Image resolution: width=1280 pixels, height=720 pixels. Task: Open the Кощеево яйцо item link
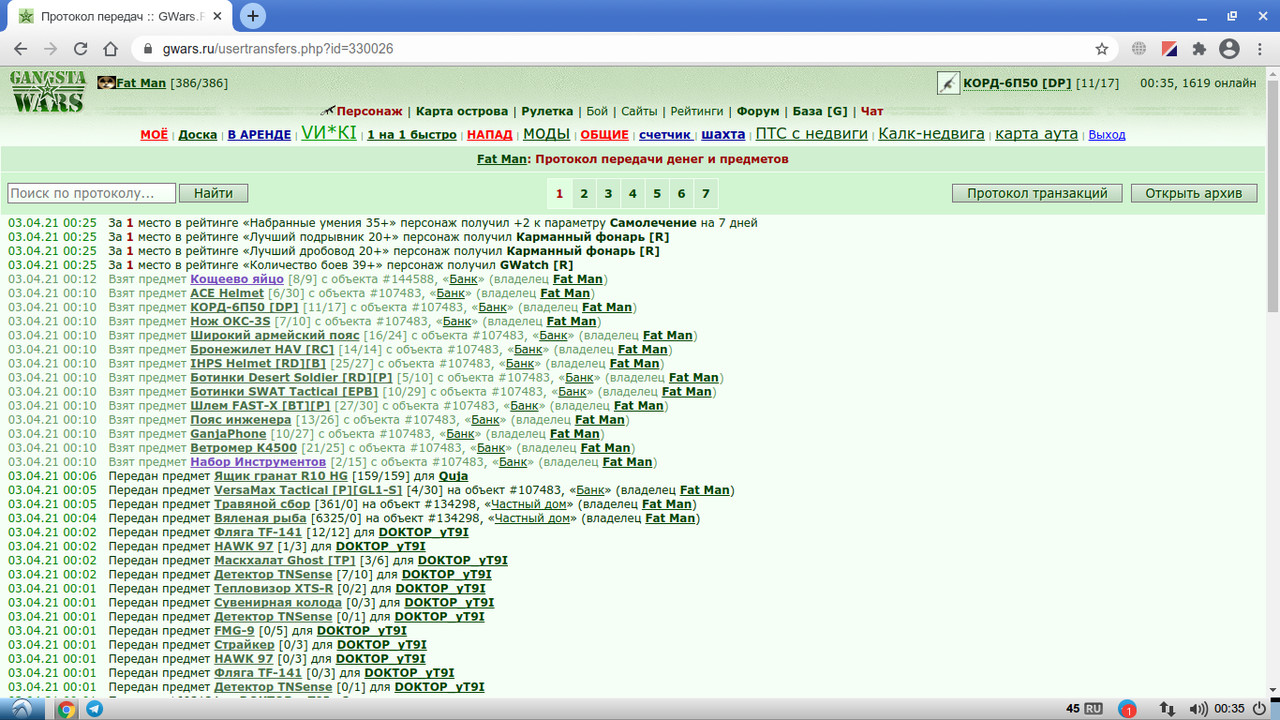237,279
